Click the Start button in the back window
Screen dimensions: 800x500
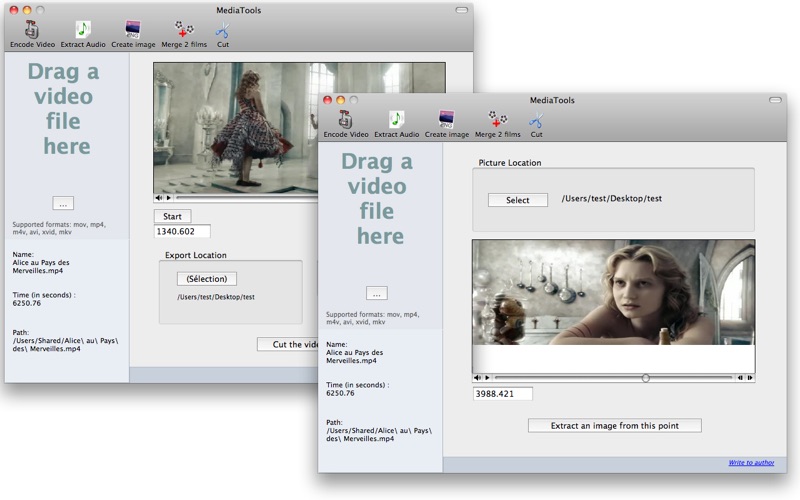172,216
